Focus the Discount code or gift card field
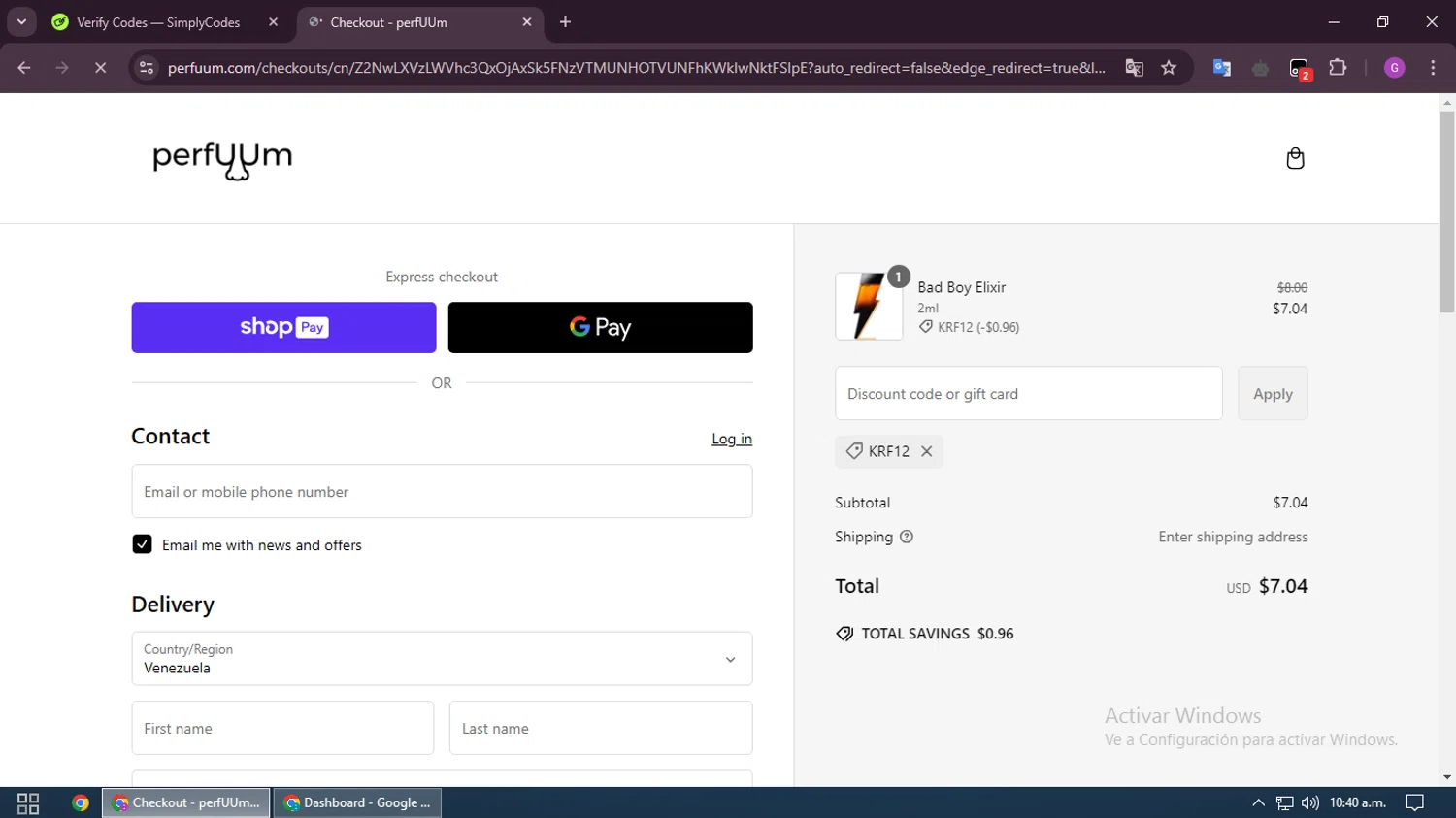The height and width of the screenshot is (818, 1456). click(x=1029, y=393)
